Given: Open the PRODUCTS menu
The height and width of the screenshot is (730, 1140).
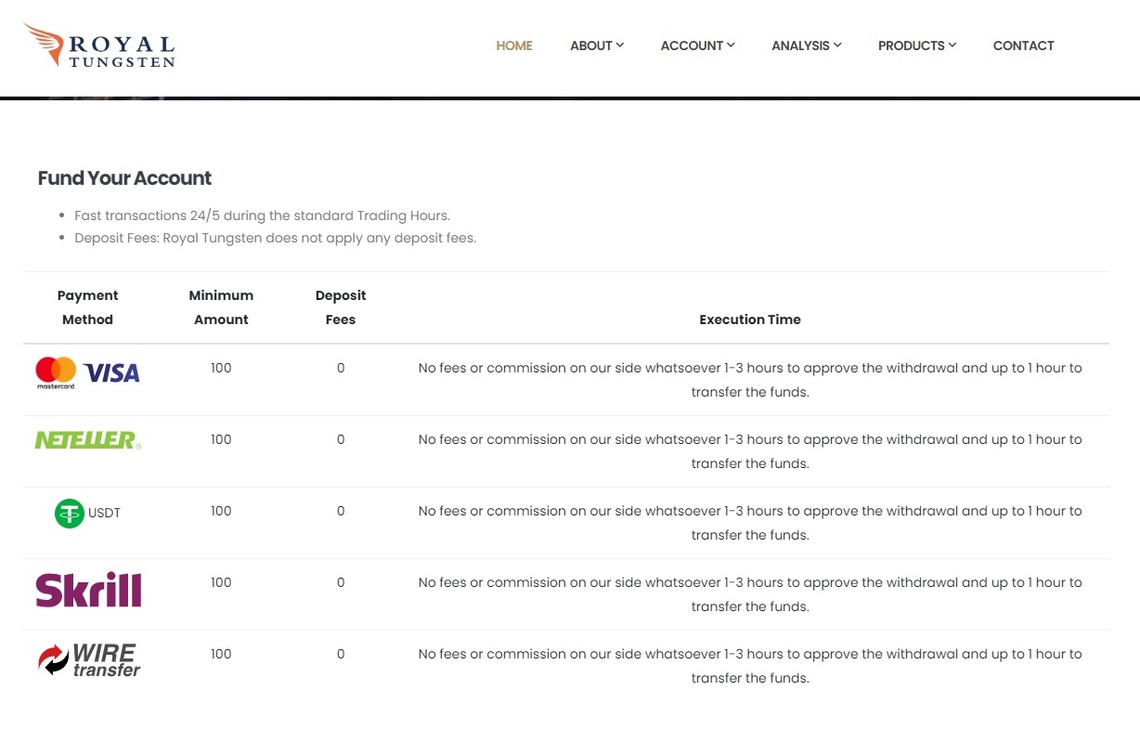Looking at the screenshot, I should click(x=917, y=46).
